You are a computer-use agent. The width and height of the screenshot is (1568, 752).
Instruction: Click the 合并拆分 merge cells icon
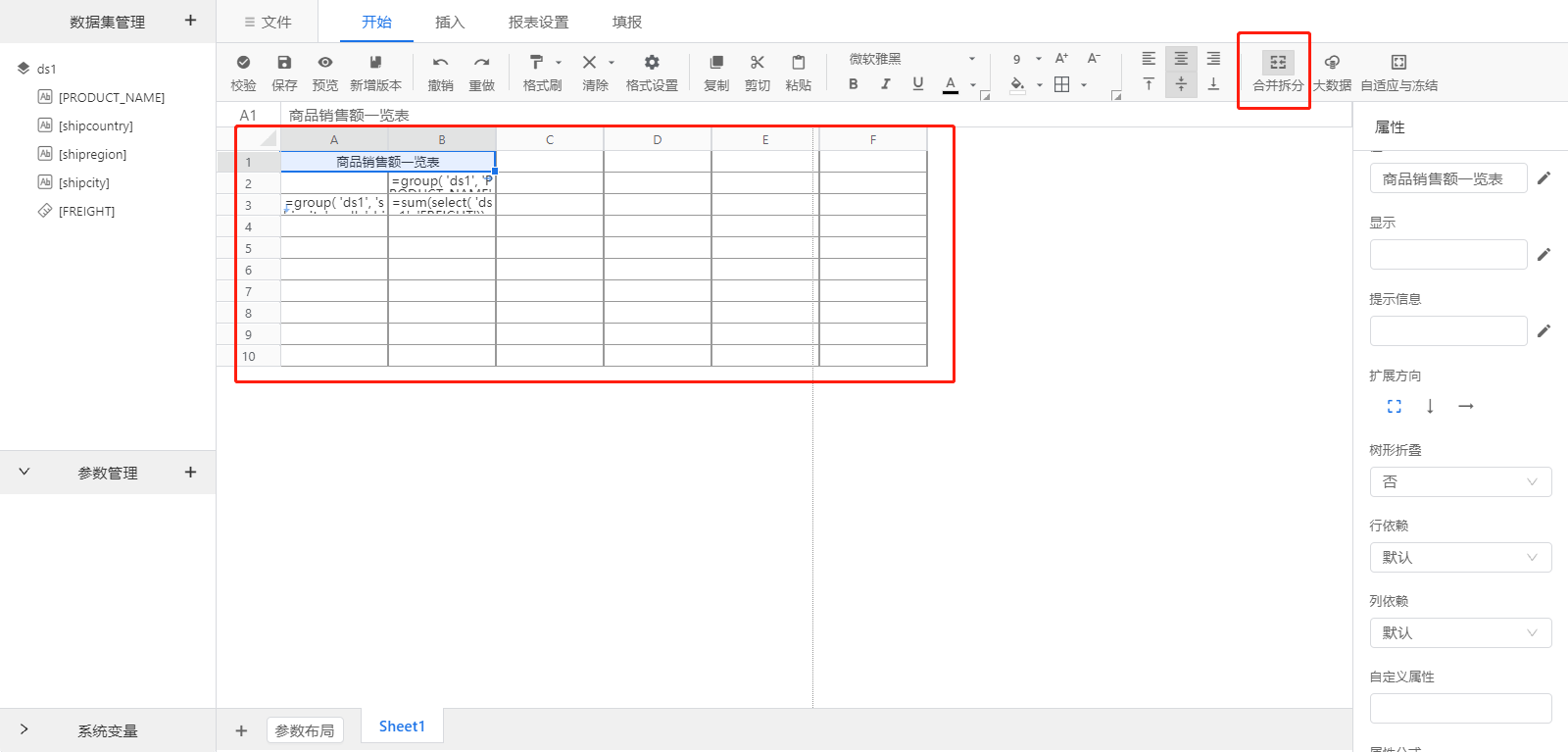[1278, 63]
